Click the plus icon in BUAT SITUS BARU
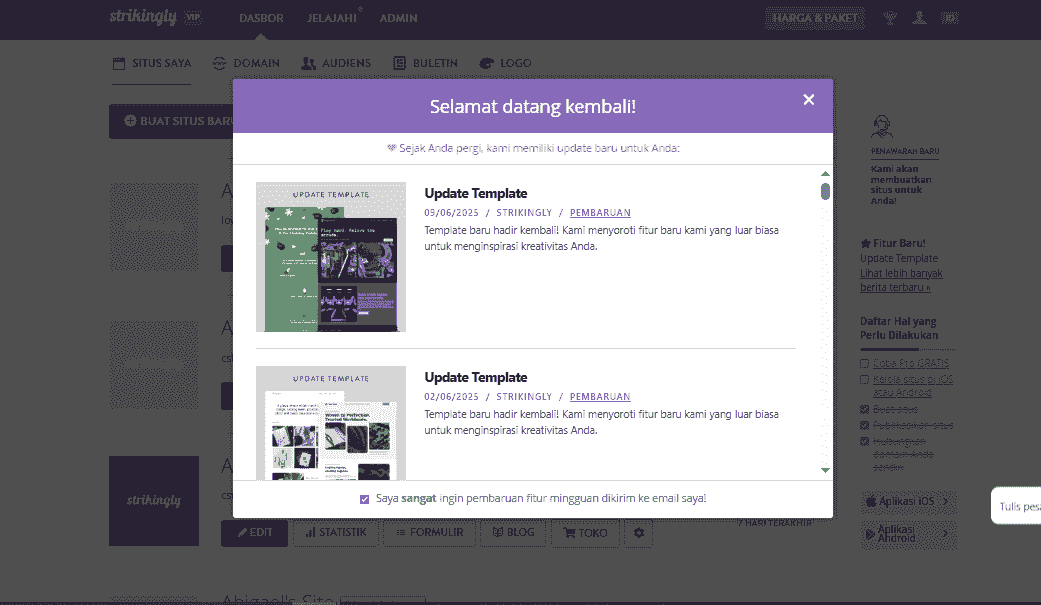This screenshot has height=605, width=1041. 130,121
